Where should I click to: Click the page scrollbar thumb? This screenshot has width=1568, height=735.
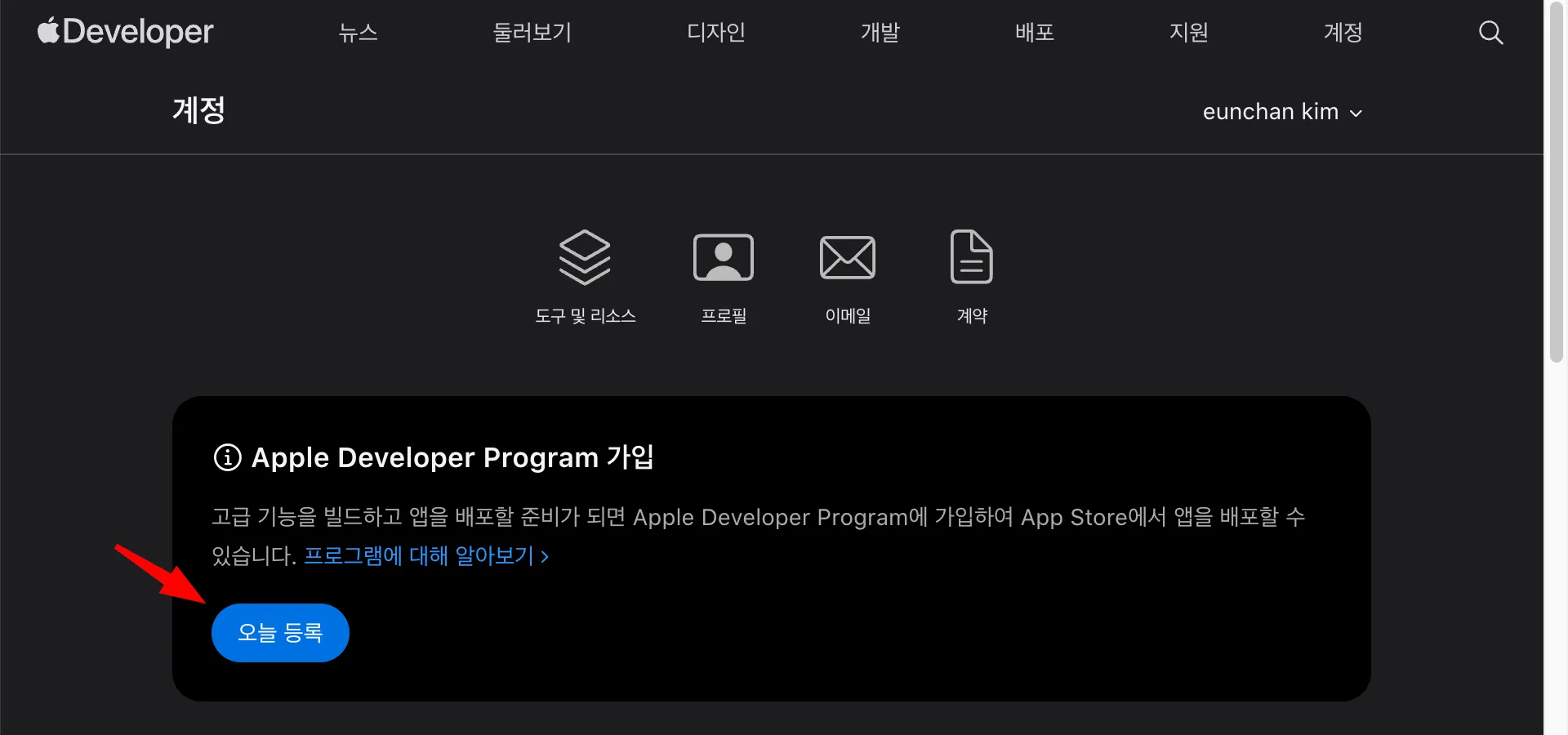pos(1557,184)
